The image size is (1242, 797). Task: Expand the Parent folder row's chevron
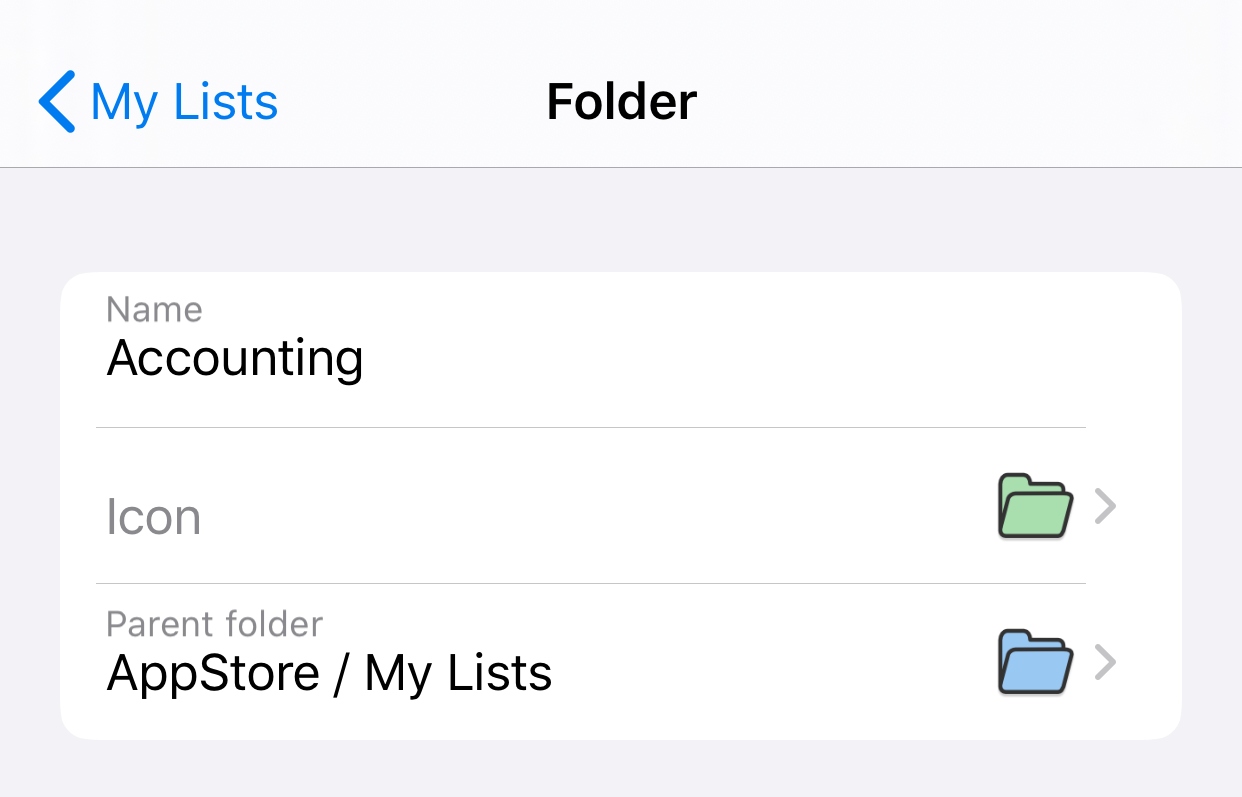(1105, 662)
